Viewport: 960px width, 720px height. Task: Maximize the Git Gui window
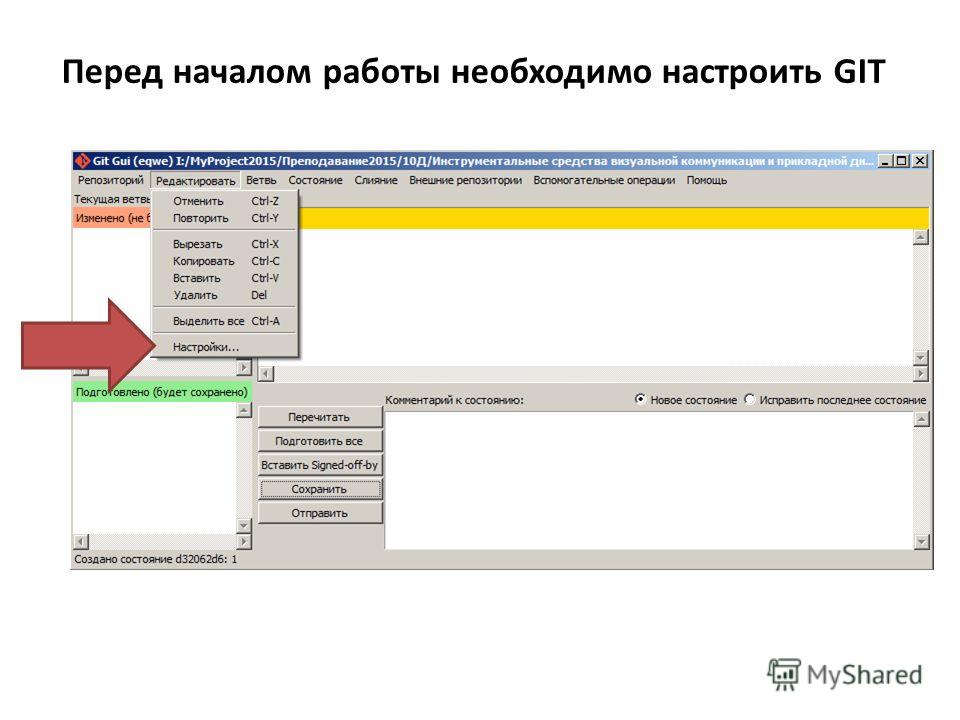902,161
